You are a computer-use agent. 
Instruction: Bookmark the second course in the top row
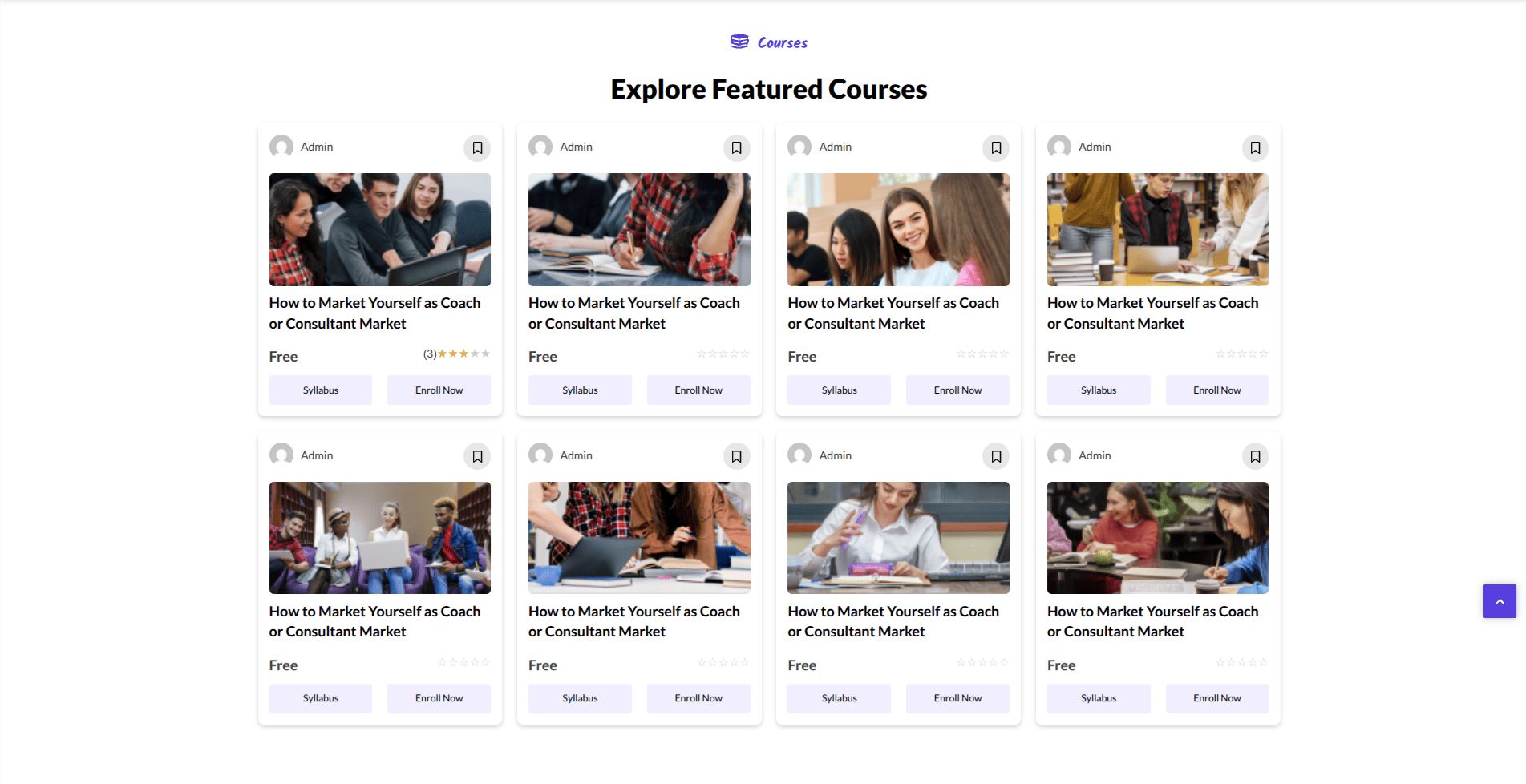[736, 148]
